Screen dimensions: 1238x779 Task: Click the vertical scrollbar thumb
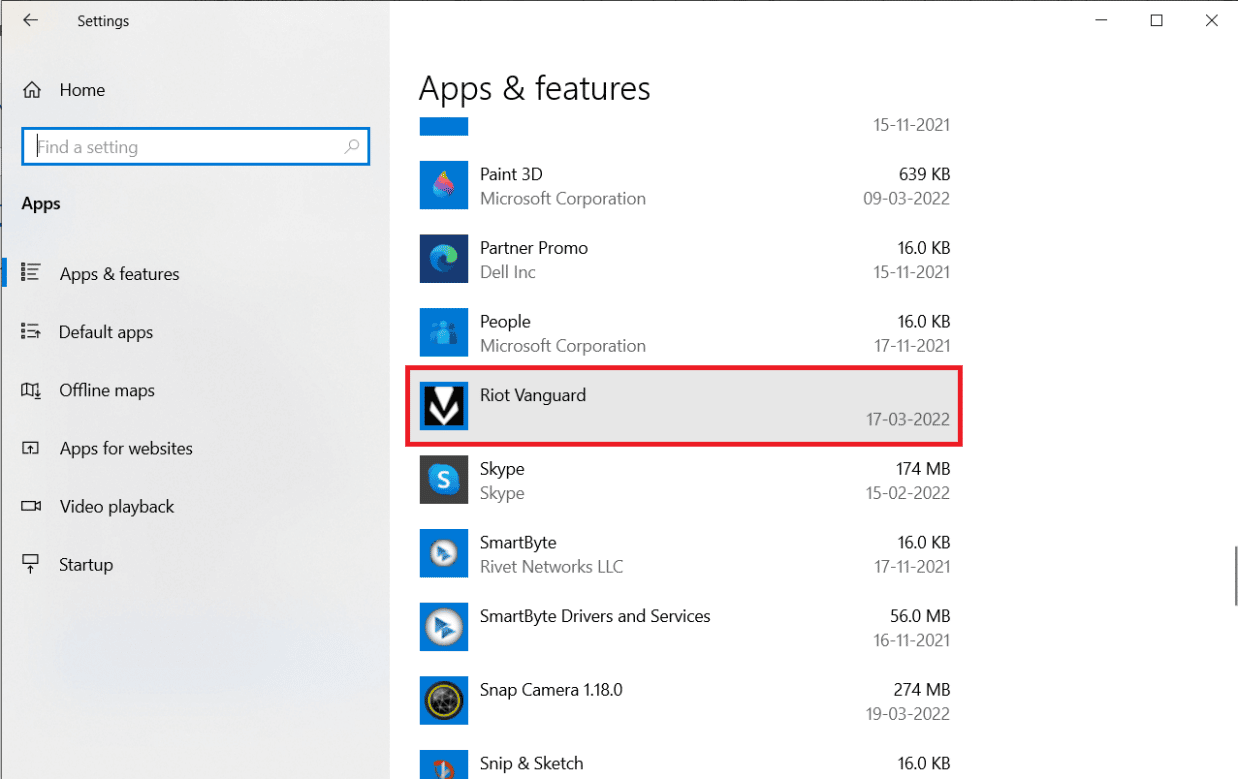1235,575
